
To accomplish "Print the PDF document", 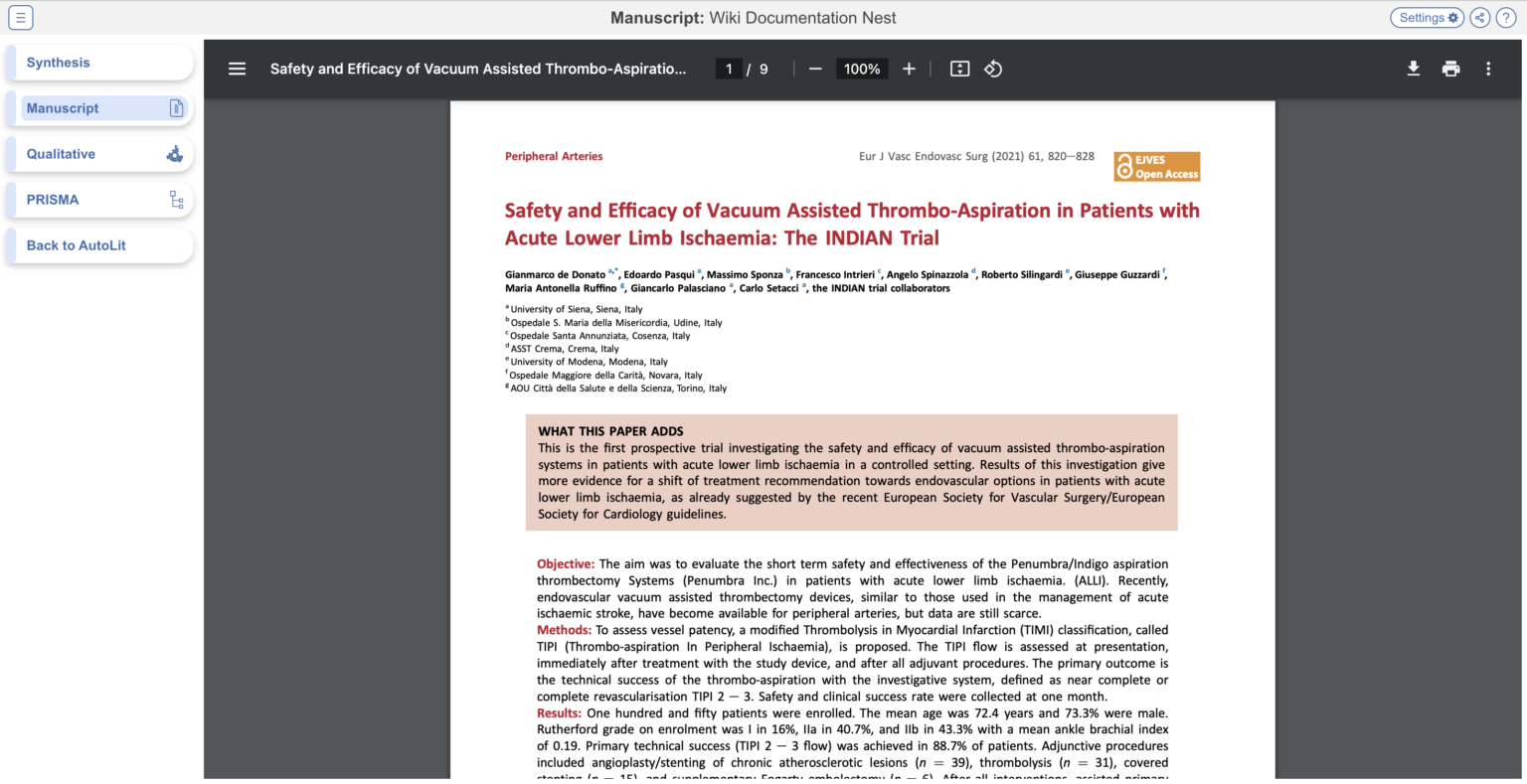I will pos(1450,69).
